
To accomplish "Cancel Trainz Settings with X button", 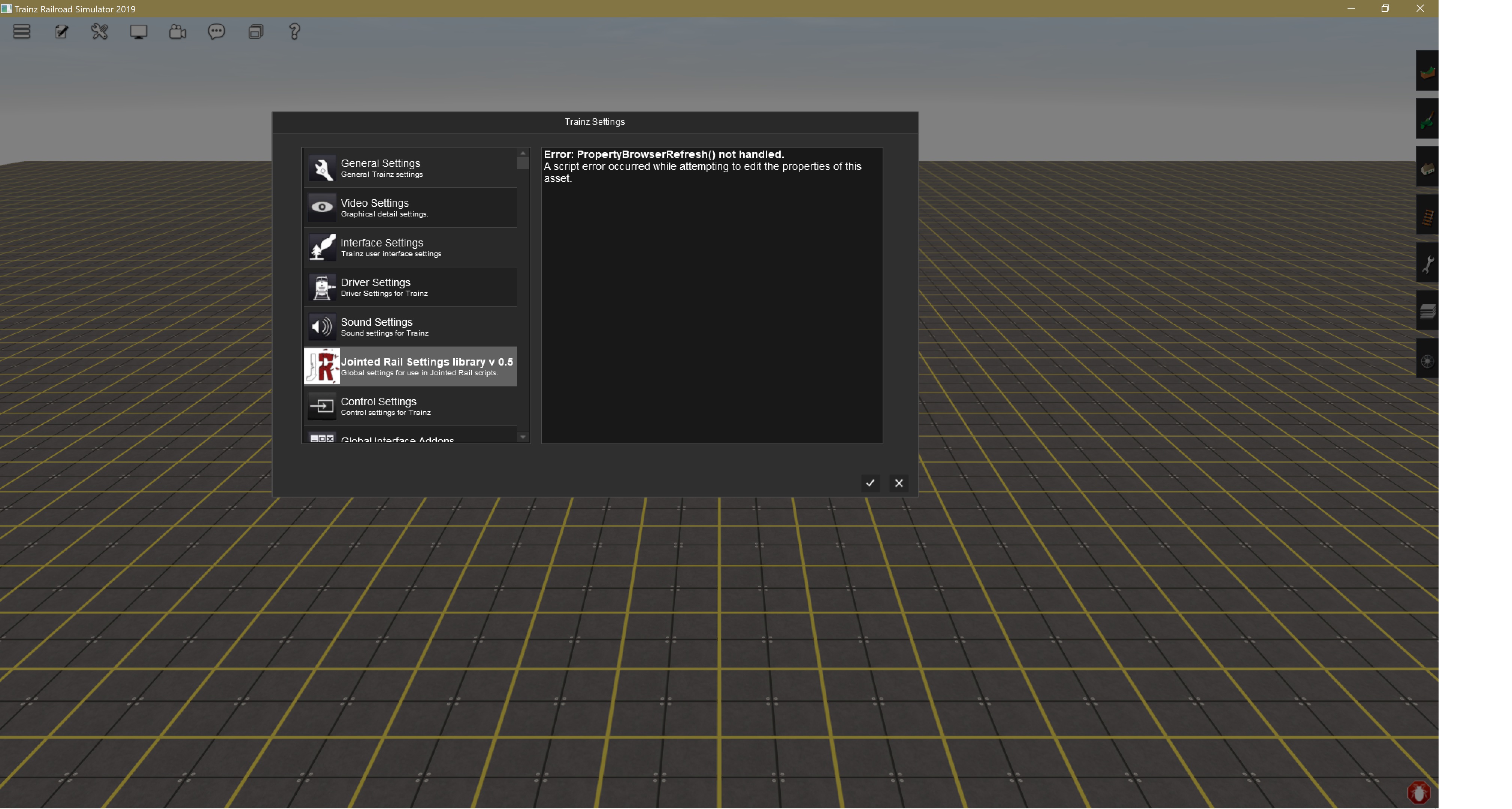I will tap(899, 484).
